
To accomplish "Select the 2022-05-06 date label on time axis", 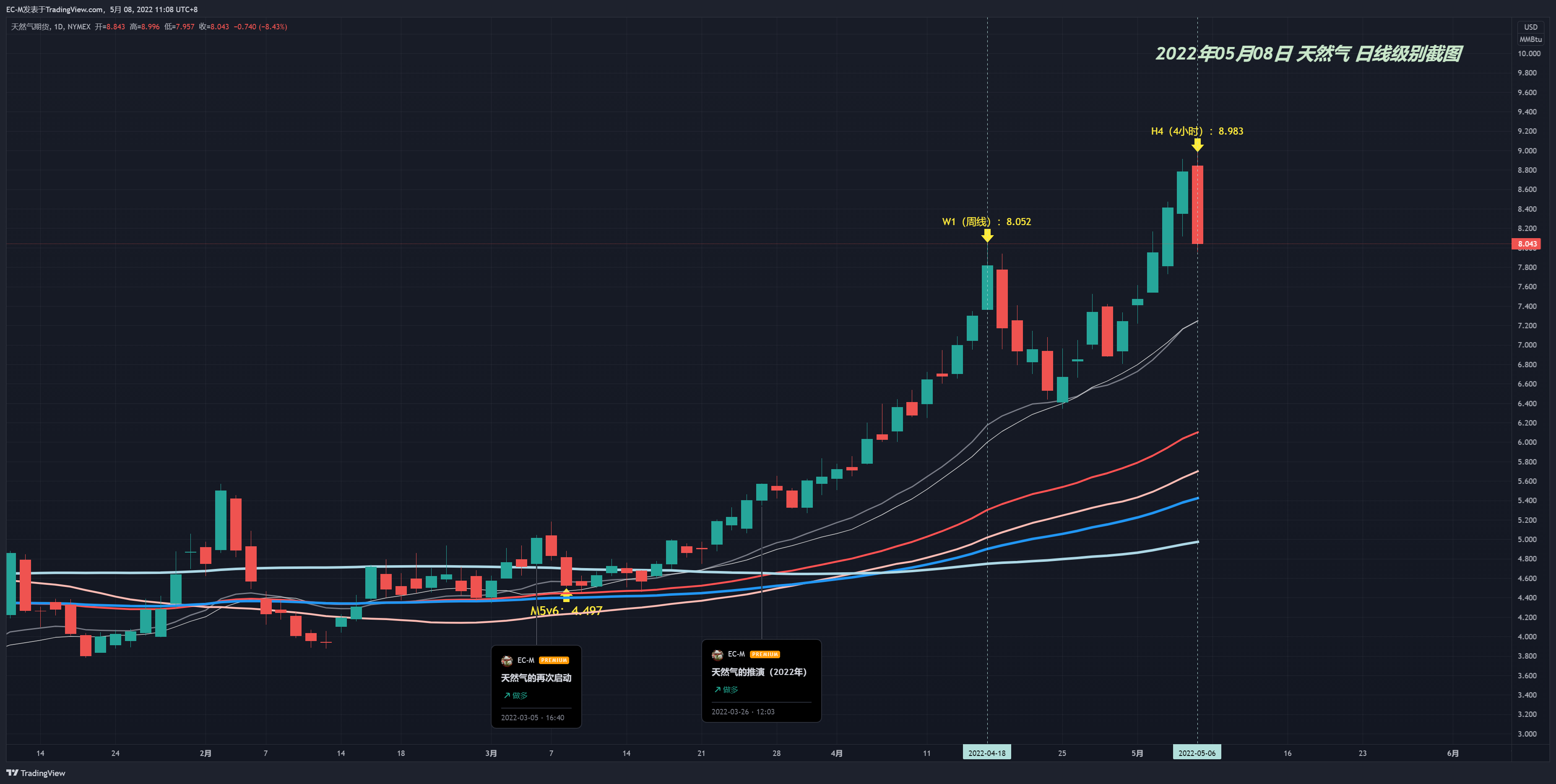I will click(1197, 753).
